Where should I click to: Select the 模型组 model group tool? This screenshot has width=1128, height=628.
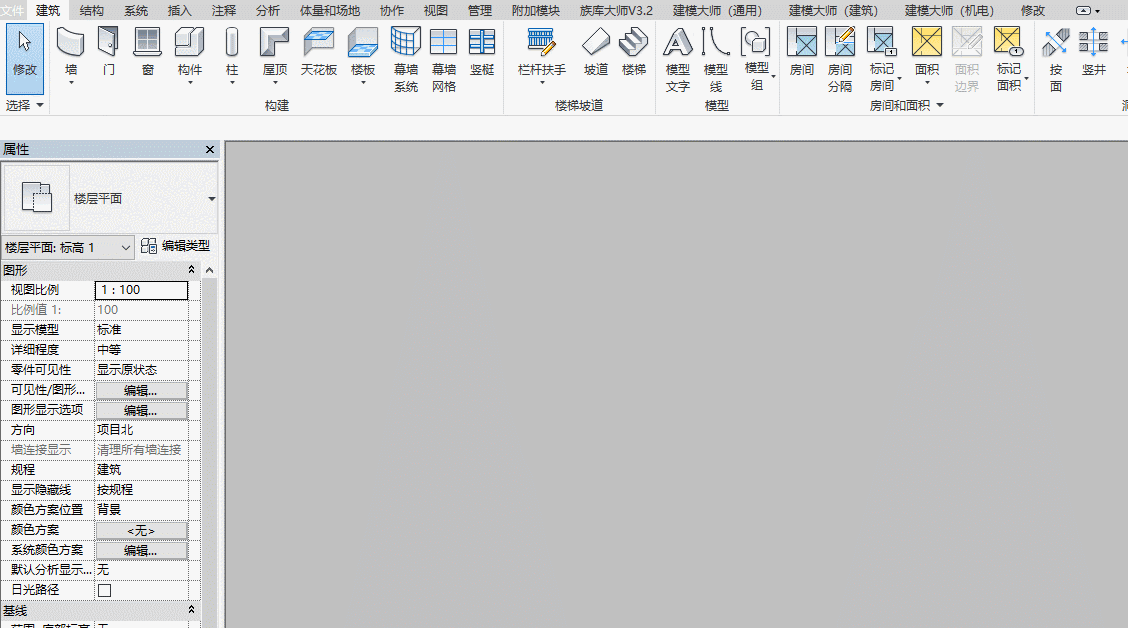point(757,58)
